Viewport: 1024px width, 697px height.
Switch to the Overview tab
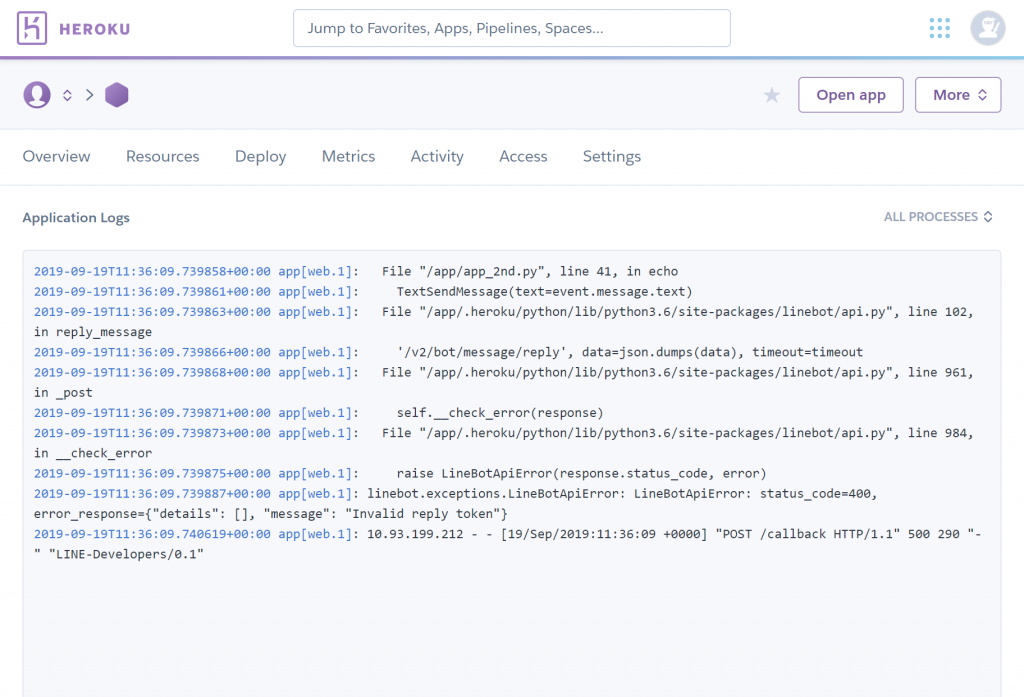click(56, 156)
